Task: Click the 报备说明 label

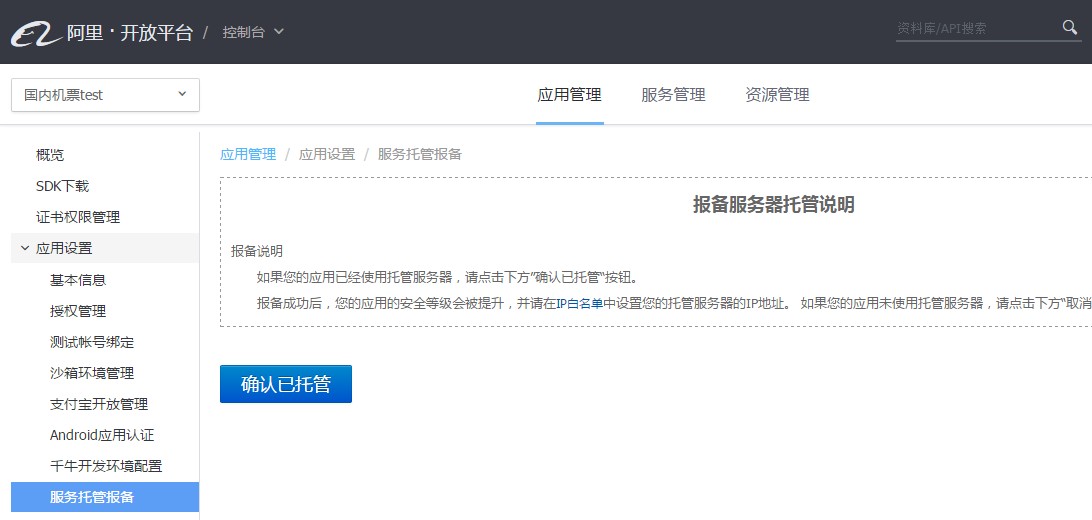Action: (x=257, y=251)
